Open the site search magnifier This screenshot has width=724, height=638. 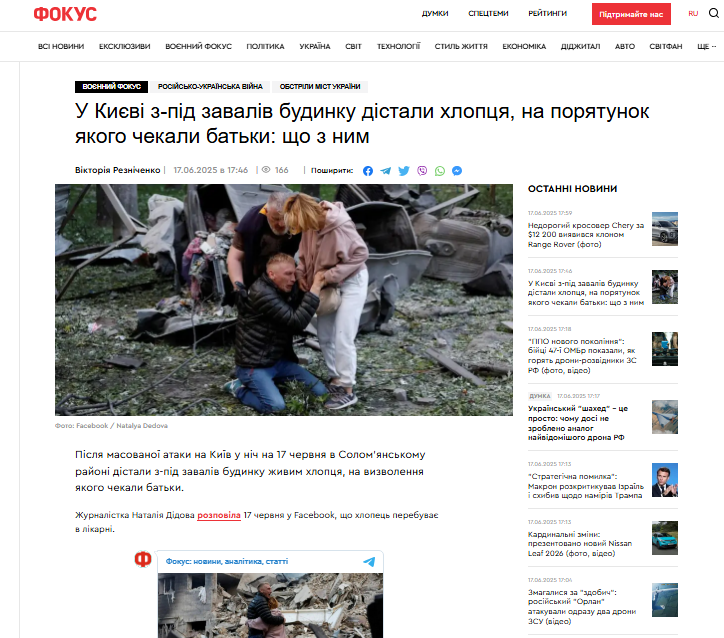(713, 13)
